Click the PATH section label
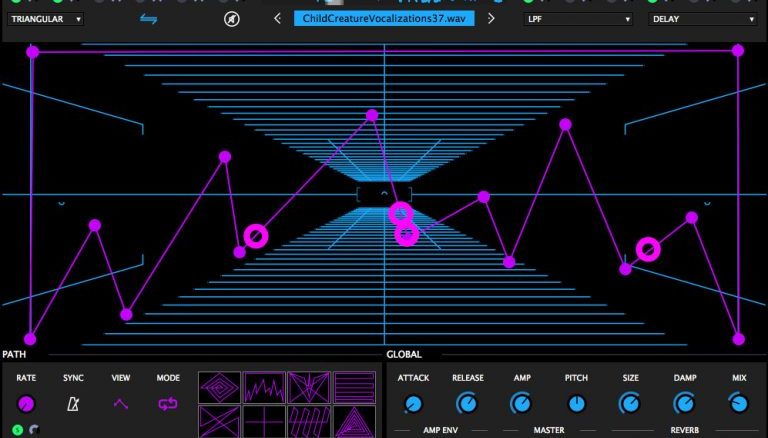768x438 pixels. tap(14, 354)
